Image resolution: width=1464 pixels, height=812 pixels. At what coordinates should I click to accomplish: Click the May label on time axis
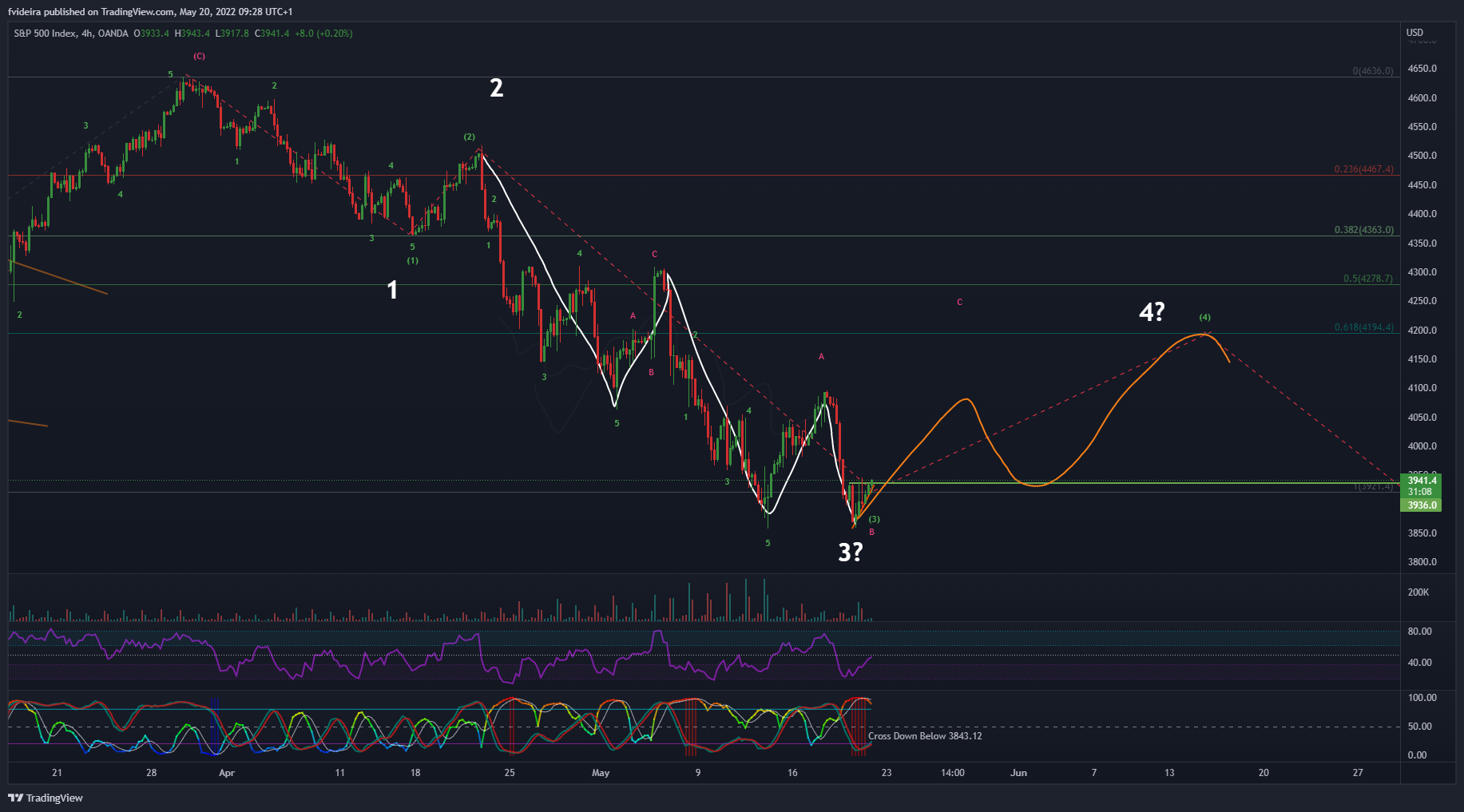pyautogui.click(x=601, y=773)
